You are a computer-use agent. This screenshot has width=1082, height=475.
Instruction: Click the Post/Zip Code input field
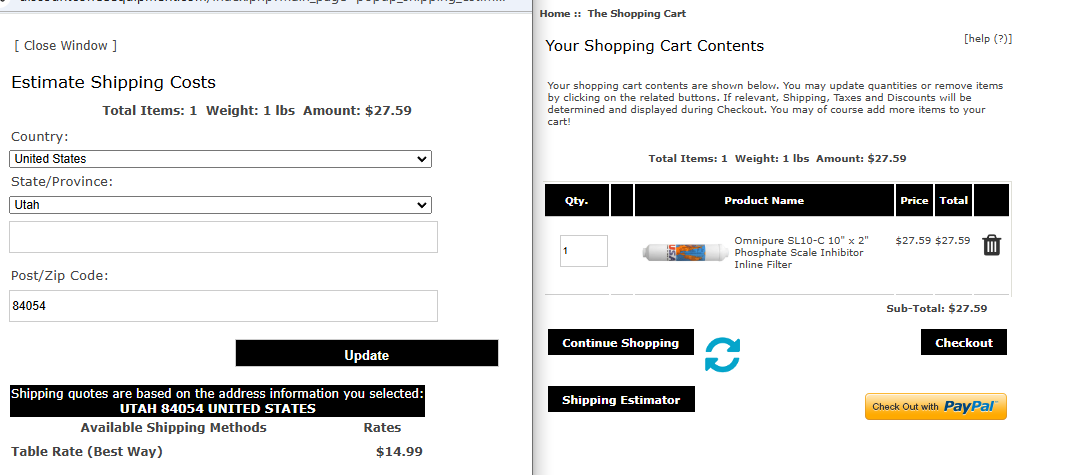(223, 306)
